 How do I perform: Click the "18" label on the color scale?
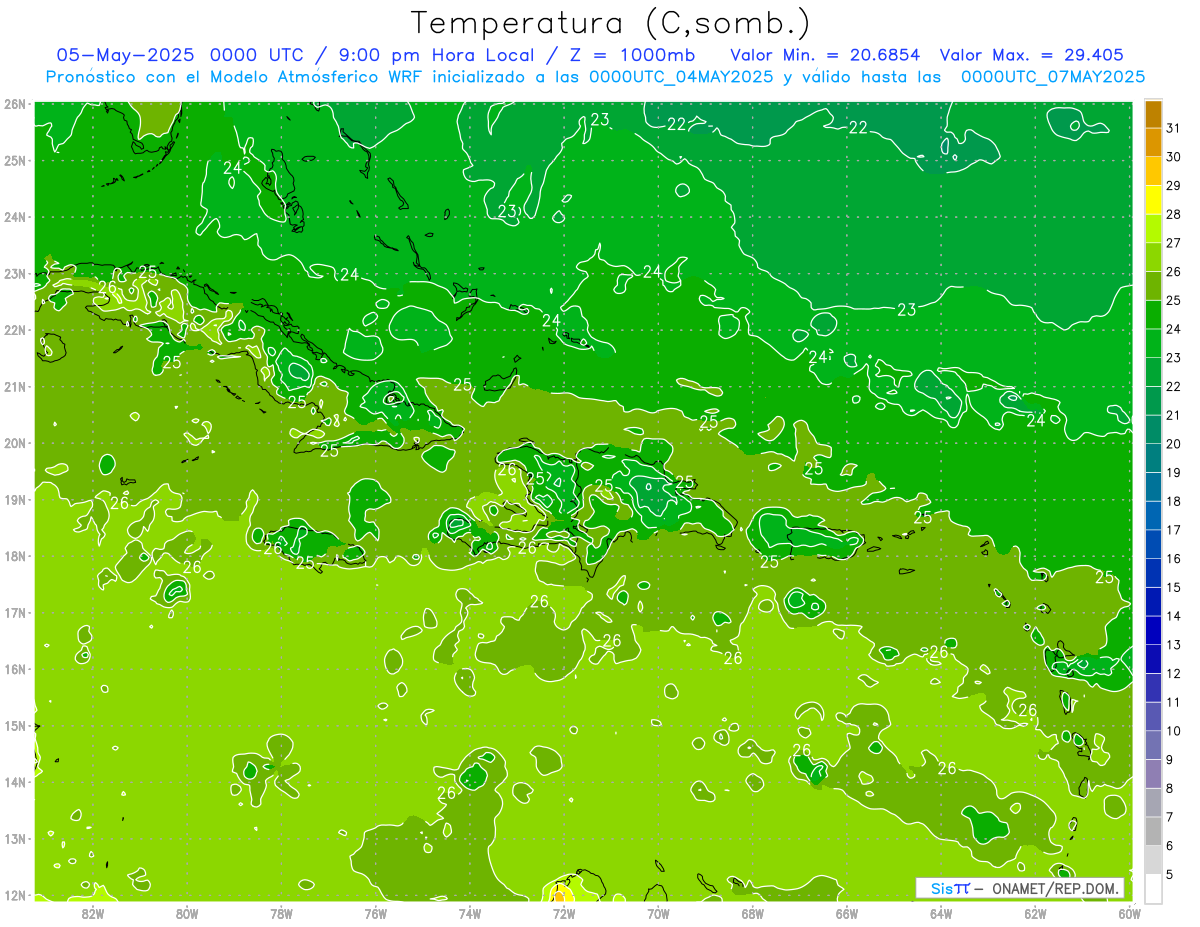tap(1173, 501)
